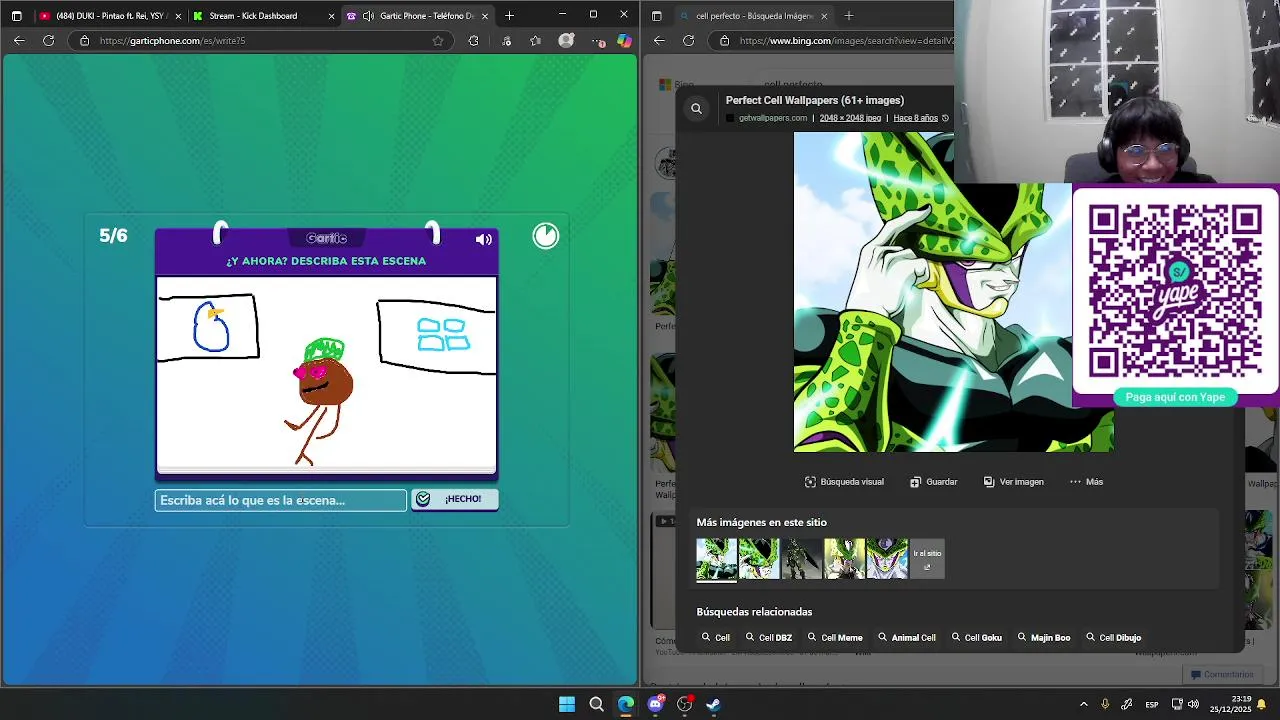Image resolution: width=1280 pixels, height=720 pixels.
Task: Expand the Más options menu
Action: click(x=1086, y=482)
